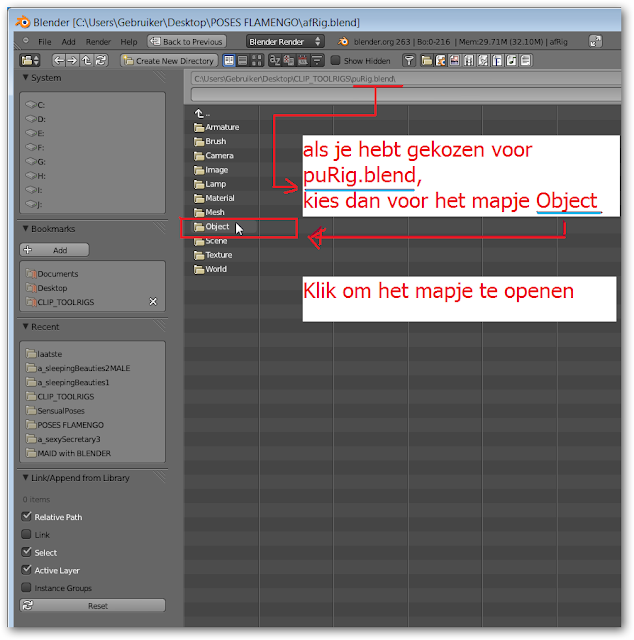Open the Add menu
The width and height of the screenshot is (634, 640).
pos(69,42)
